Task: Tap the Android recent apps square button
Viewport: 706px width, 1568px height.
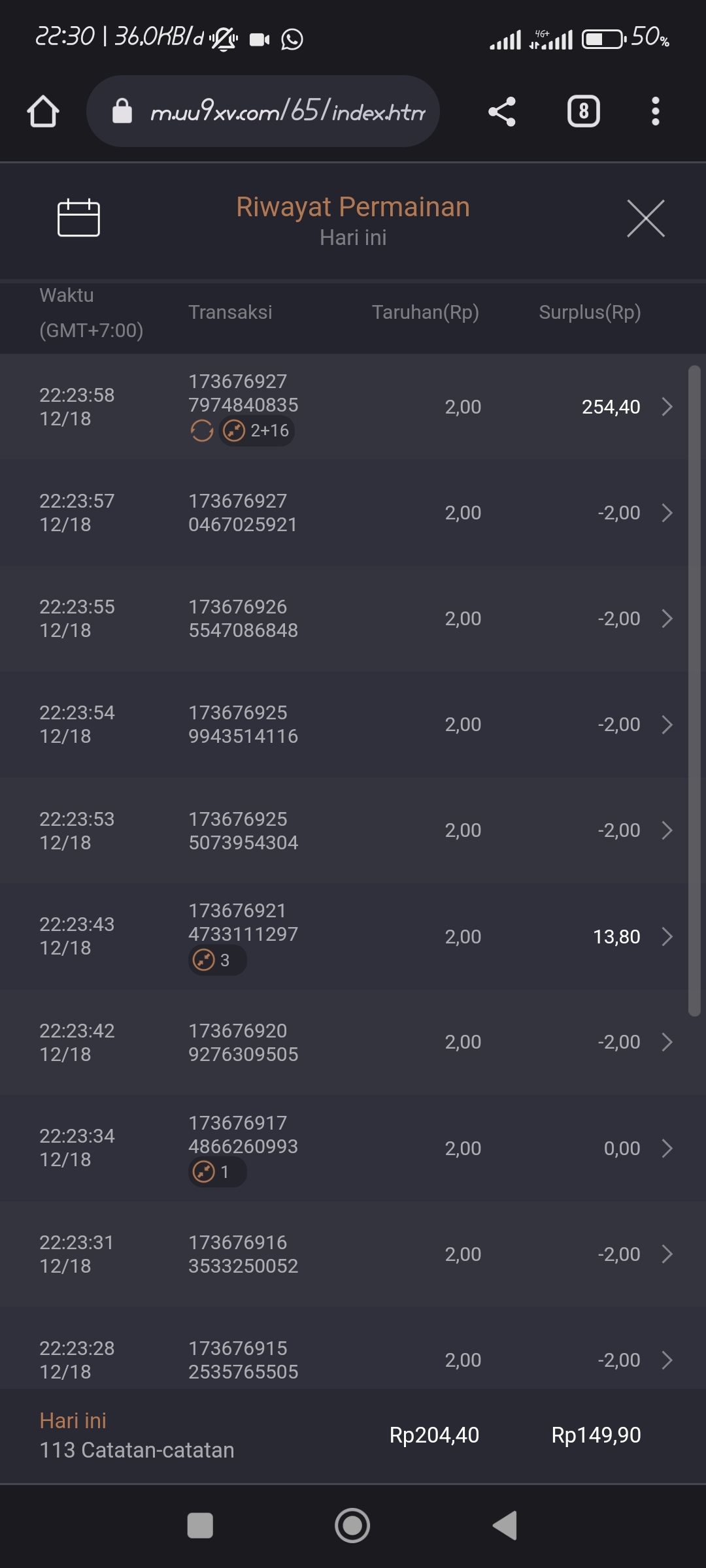Action: (x=200, y=1526)
